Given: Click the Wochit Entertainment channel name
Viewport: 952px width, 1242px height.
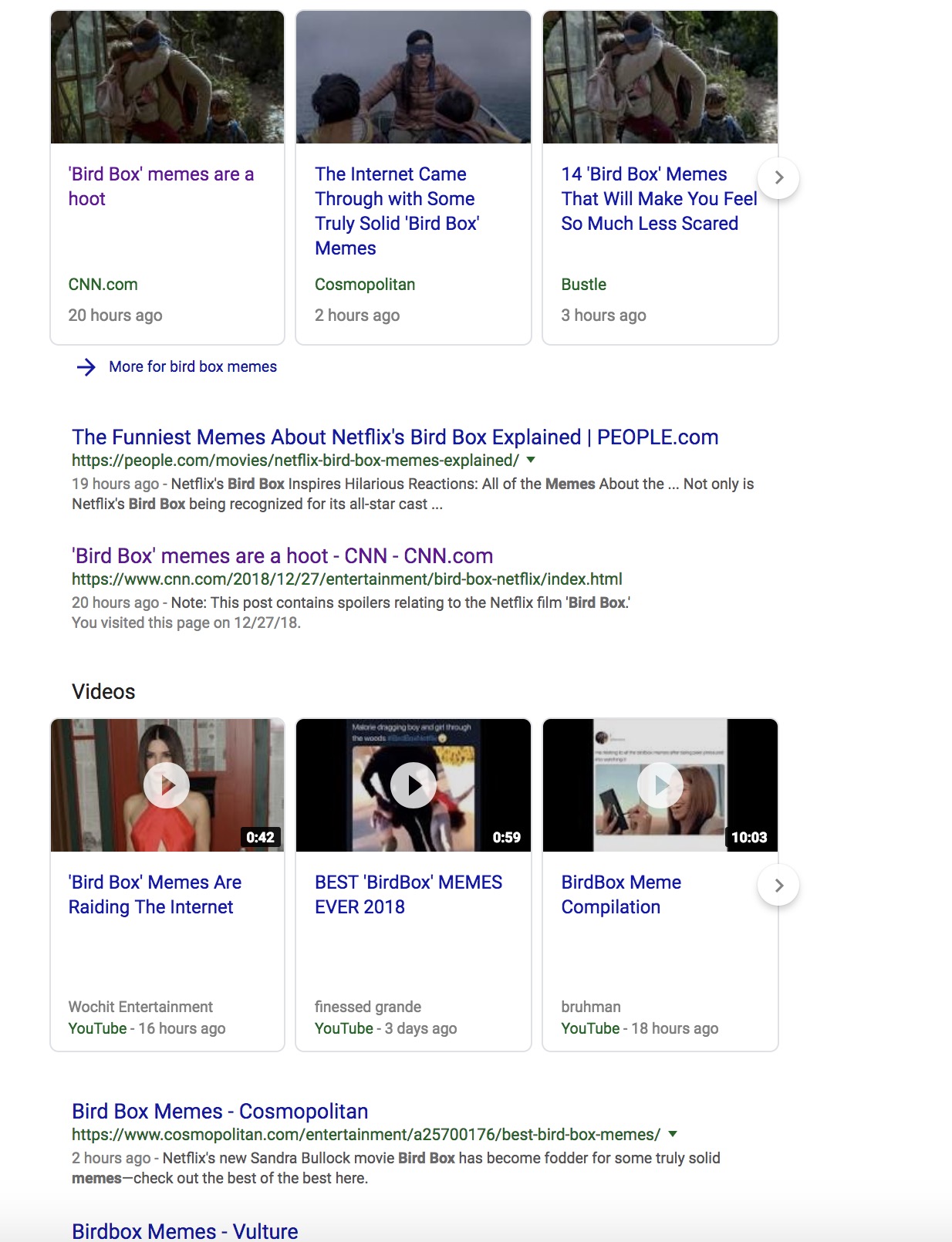Looking at the screenshot, I should click(x=140, y=1007).
